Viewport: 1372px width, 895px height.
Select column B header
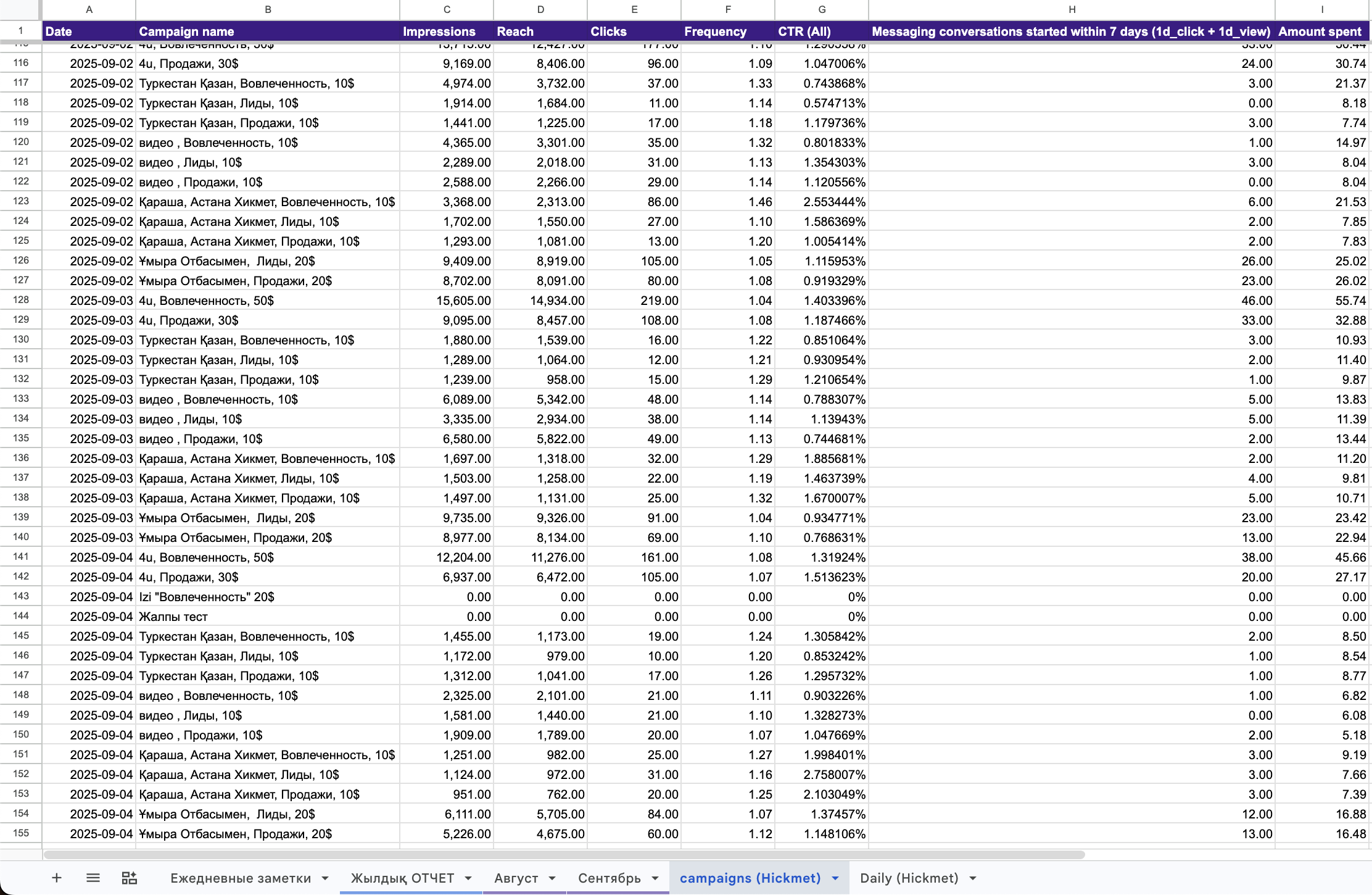coord(268,9)
